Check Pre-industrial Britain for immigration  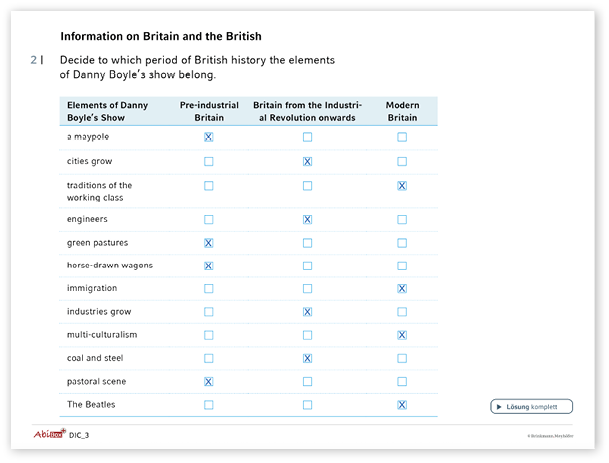click(209, 288)
